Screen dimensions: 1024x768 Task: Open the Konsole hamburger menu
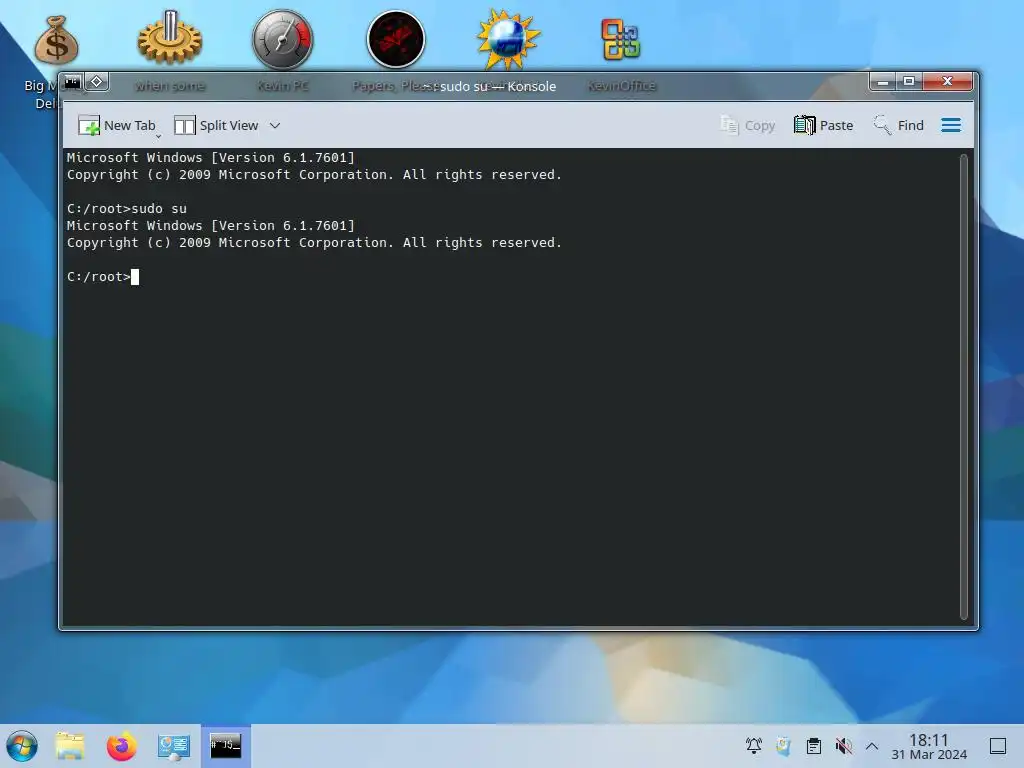click(951, 125)
